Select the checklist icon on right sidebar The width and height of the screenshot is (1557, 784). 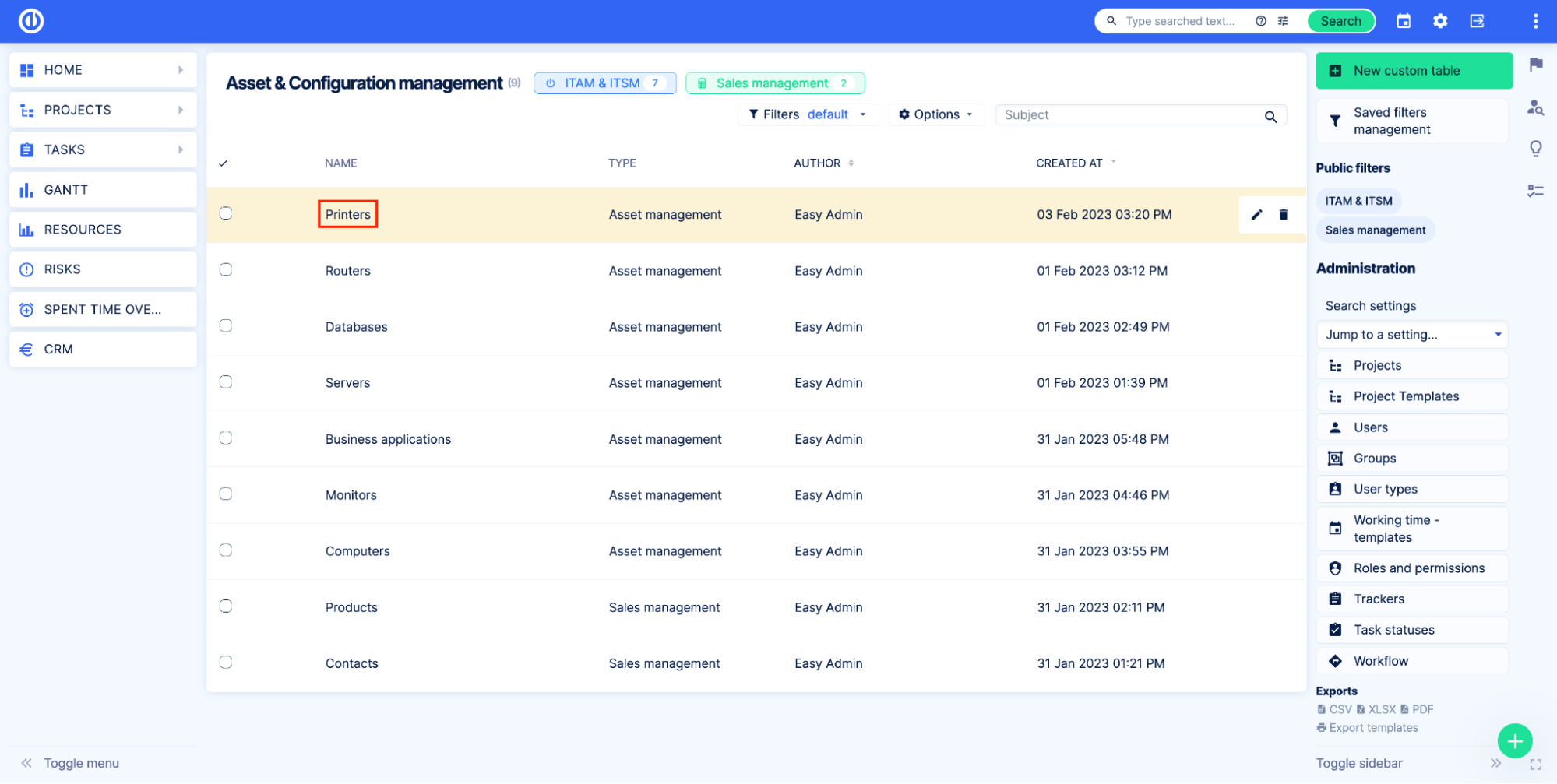click(1535, 189)
